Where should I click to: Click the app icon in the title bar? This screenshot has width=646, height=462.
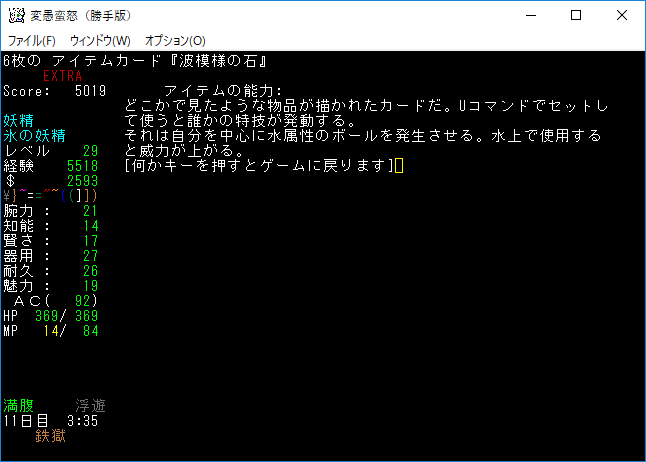[x=16, y=15]
